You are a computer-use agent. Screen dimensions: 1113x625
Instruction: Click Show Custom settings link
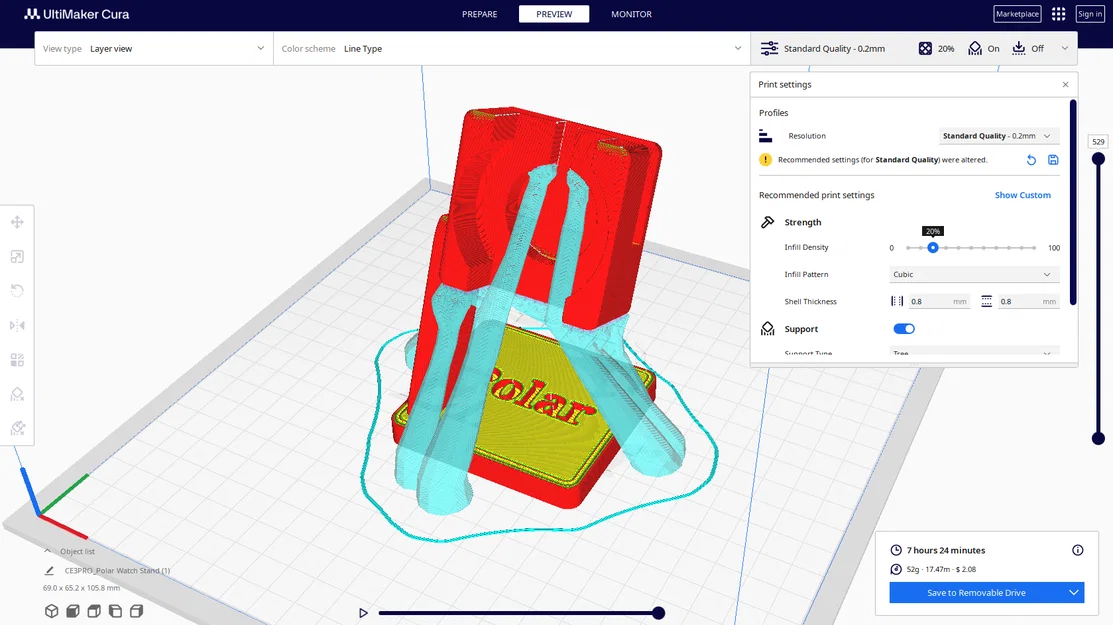1022,195
